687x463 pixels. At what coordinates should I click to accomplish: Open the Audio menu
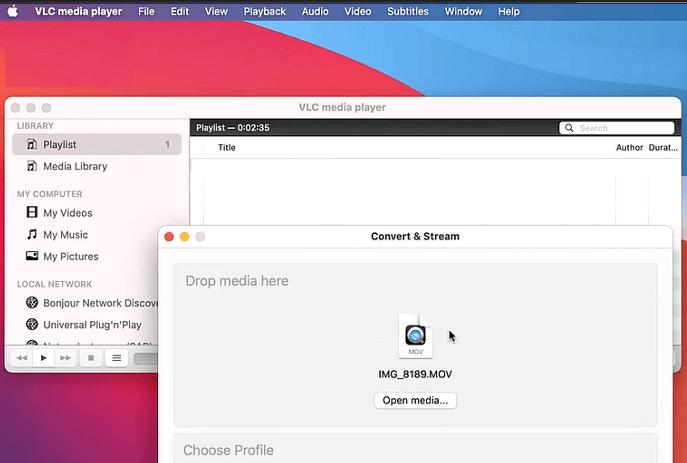click(315, 11)
